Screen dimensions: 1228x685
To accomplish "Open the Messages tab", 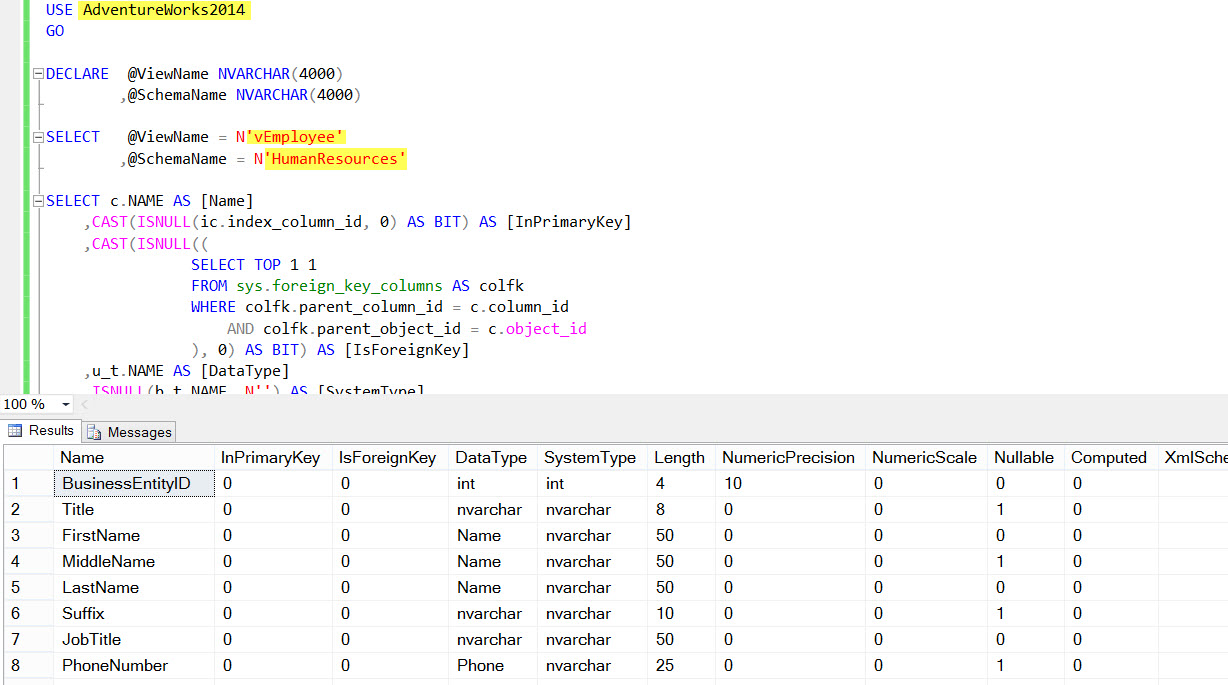I will [129, 432].
